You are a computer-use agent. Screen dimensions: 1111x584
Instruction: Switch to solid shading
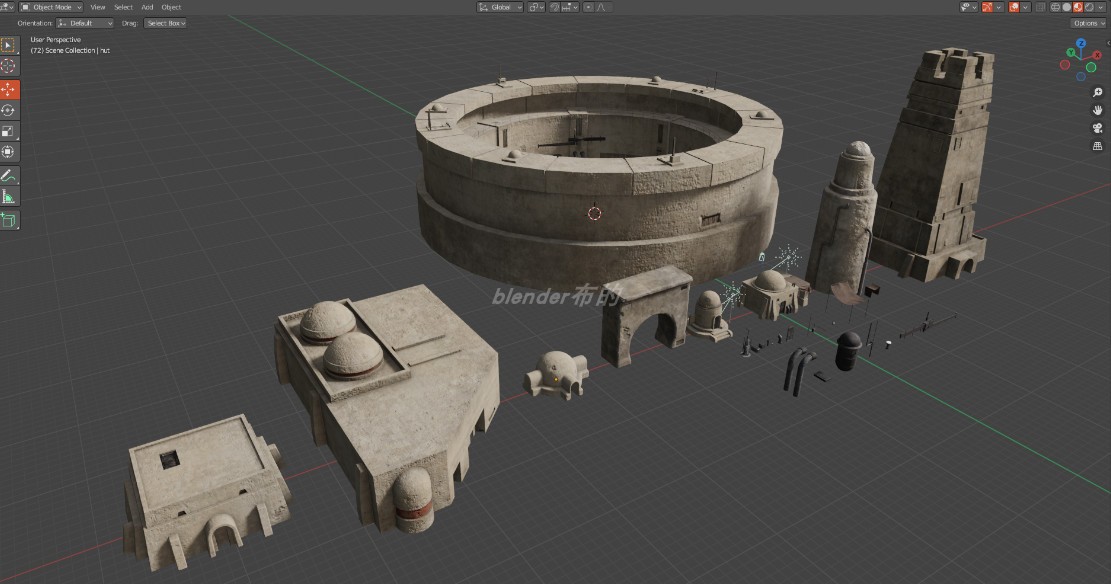click(x=1067, y=7)
